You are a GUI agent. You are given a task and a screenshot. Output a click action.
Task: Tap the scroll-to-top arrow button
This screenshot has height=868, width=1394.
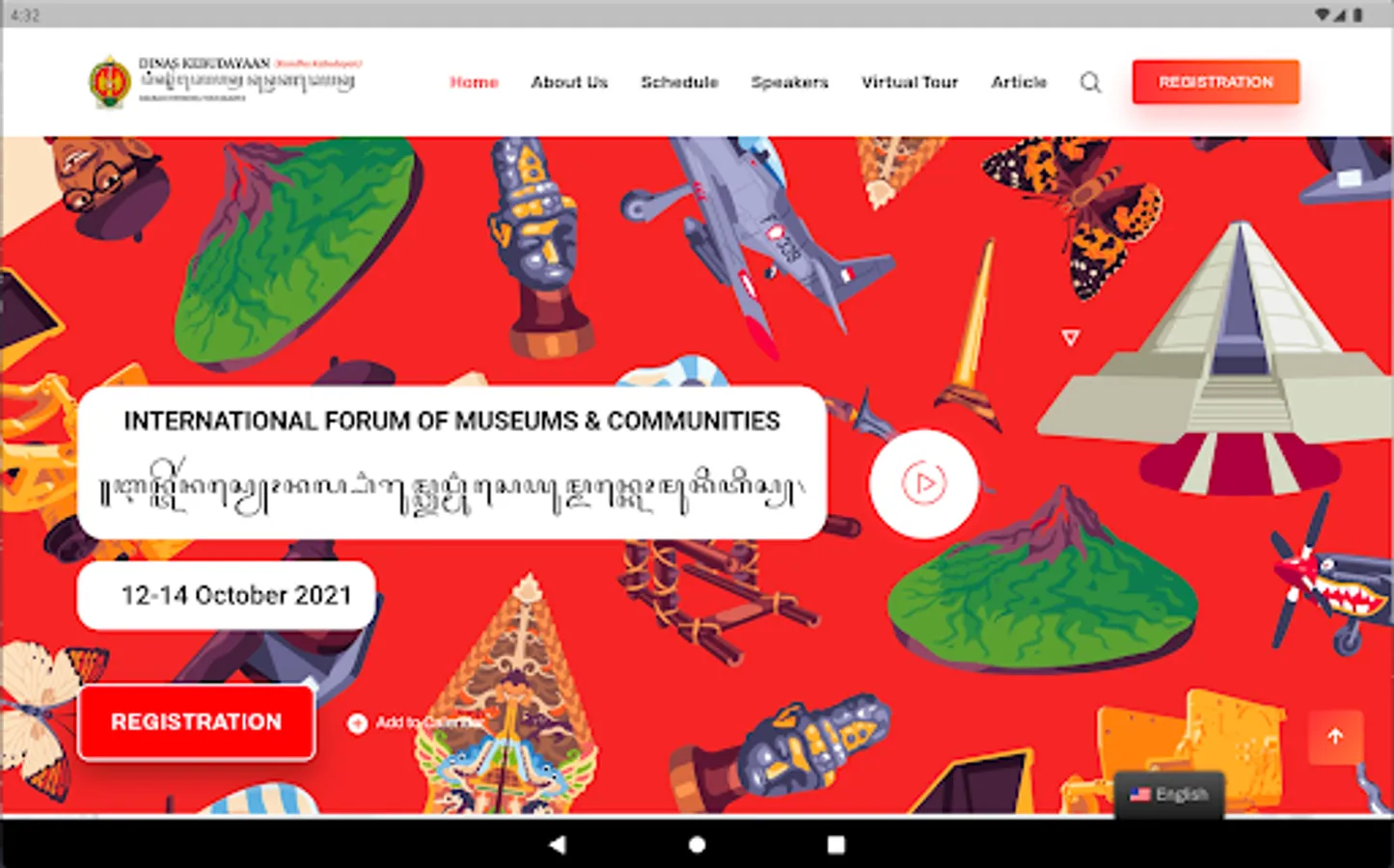(1335, 737)
